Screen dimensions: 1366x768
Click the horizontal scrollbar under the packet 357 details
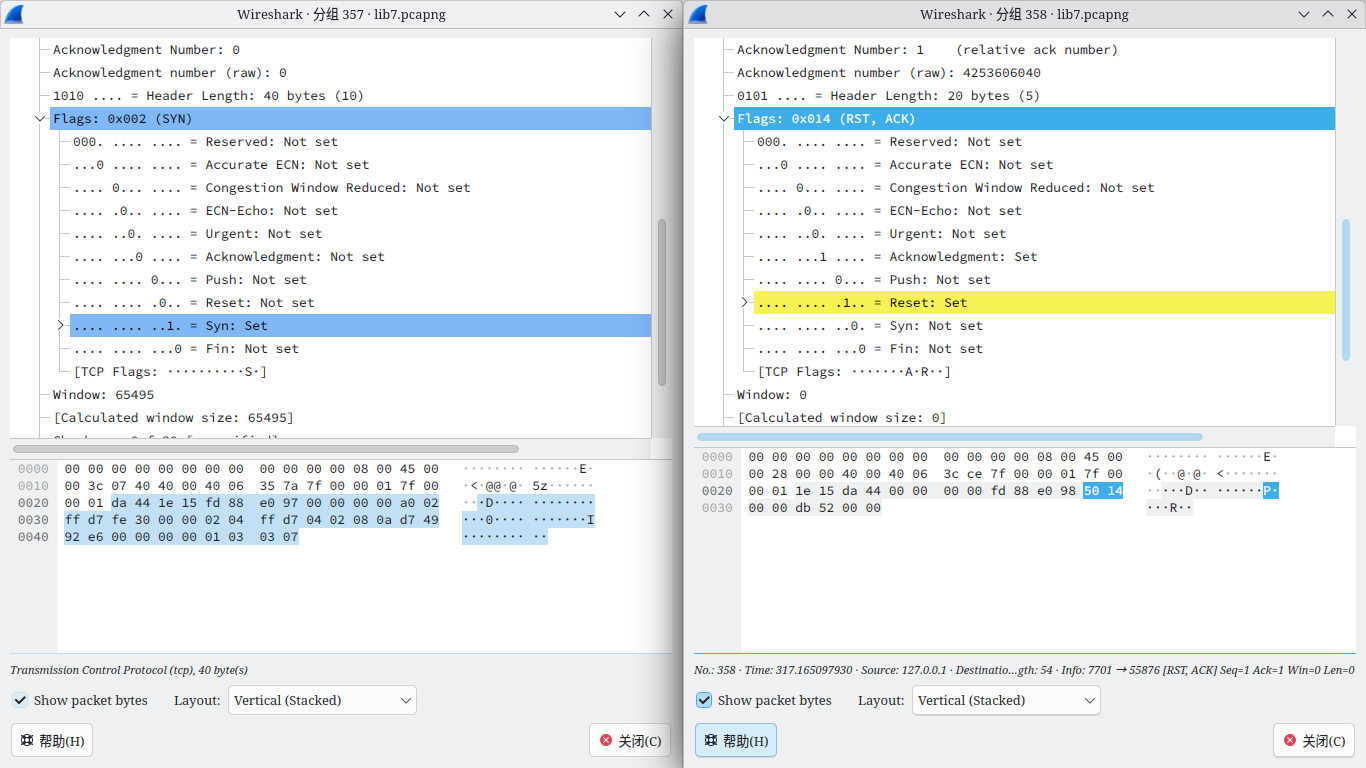(265, 449)
